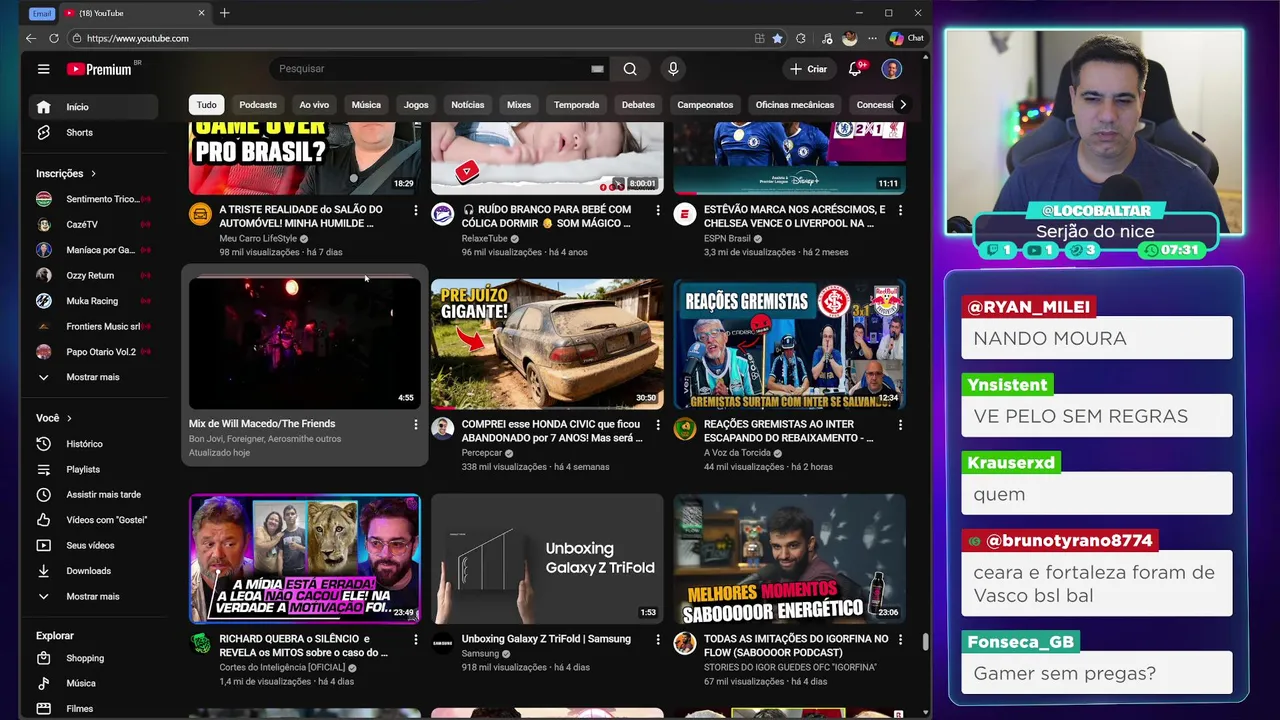Open options menu for Estêvão Chelsea video
The width and height of the screenshot is (1280, 720).
[x=900, y=210]
